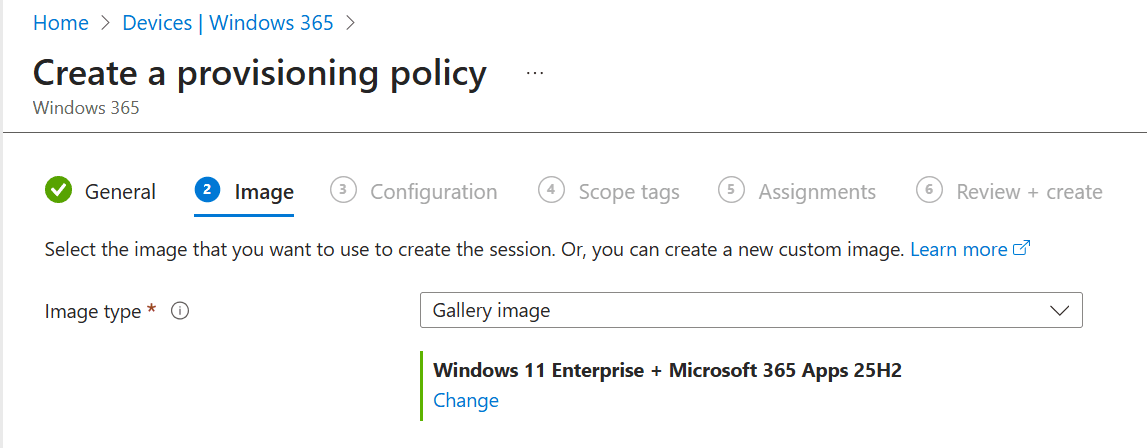1147x448 pixels.
Task: Click the step 3 circle icon
Action: point(343,190)
